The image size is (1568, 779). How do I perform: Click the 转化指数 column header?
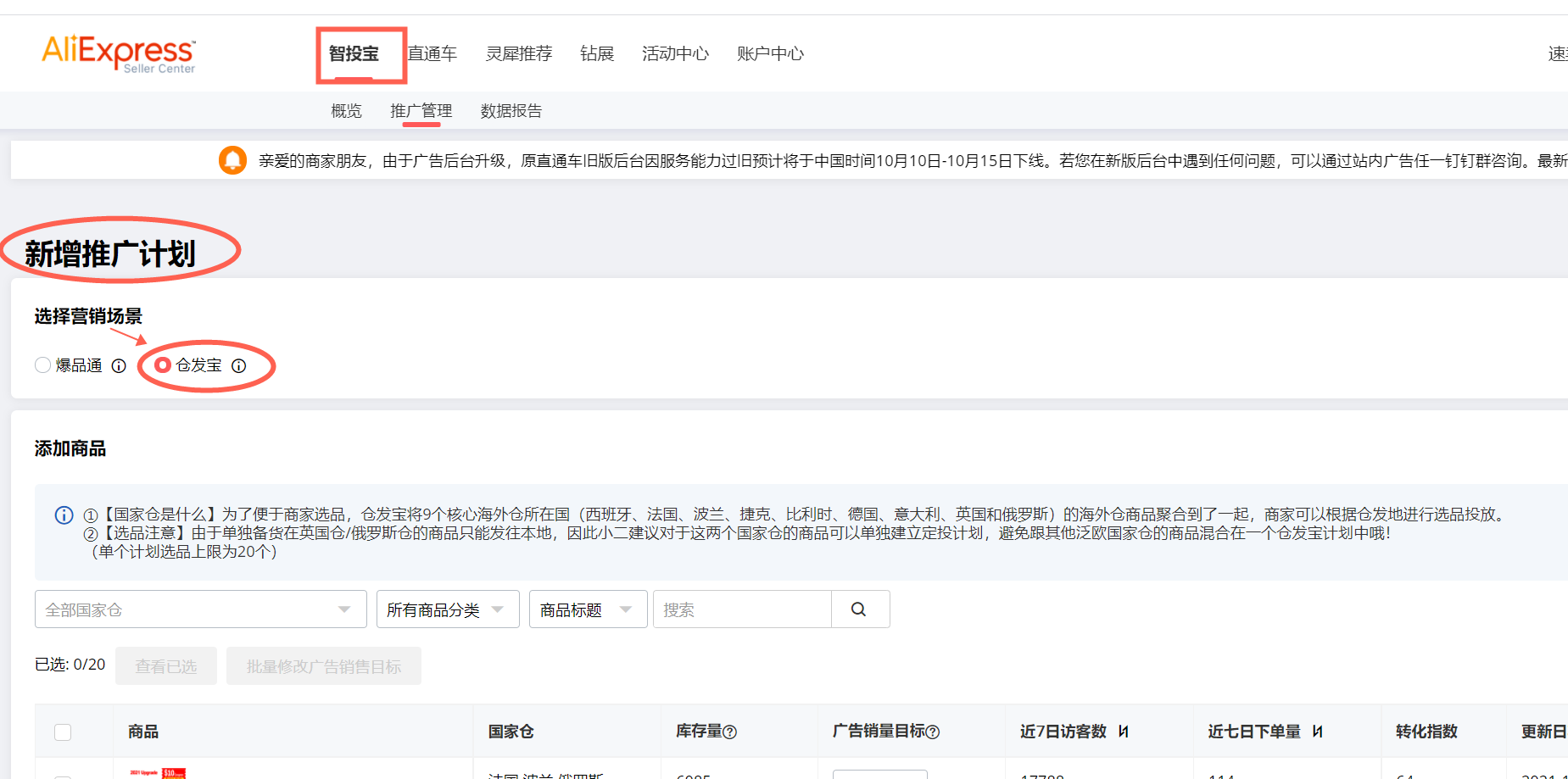click(x=1426, y=732)
